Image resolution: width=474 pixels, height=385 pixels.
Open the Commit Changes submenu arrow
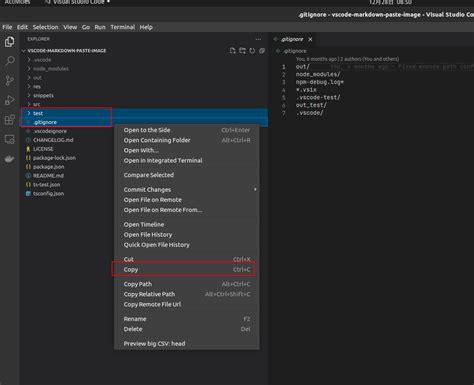(x=255, y=189)
